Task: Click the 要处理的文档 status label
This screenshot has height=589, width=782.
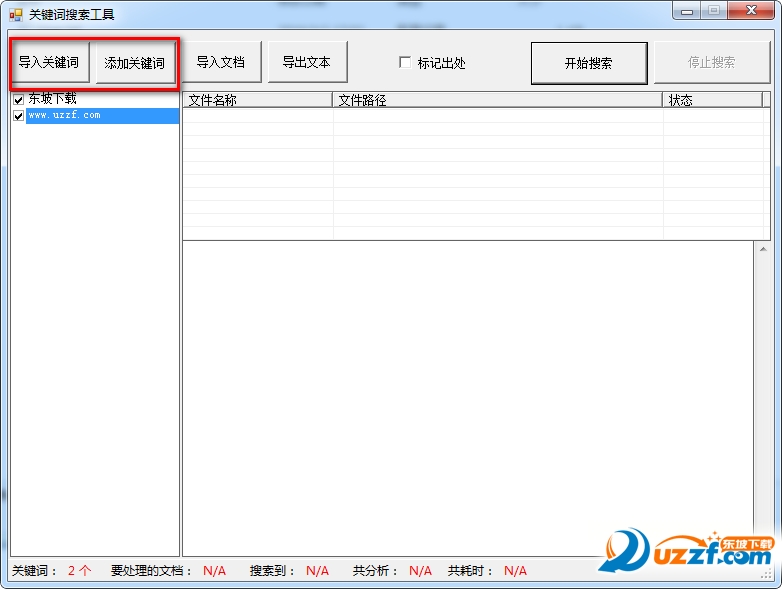Action: (x=152, y=571)
